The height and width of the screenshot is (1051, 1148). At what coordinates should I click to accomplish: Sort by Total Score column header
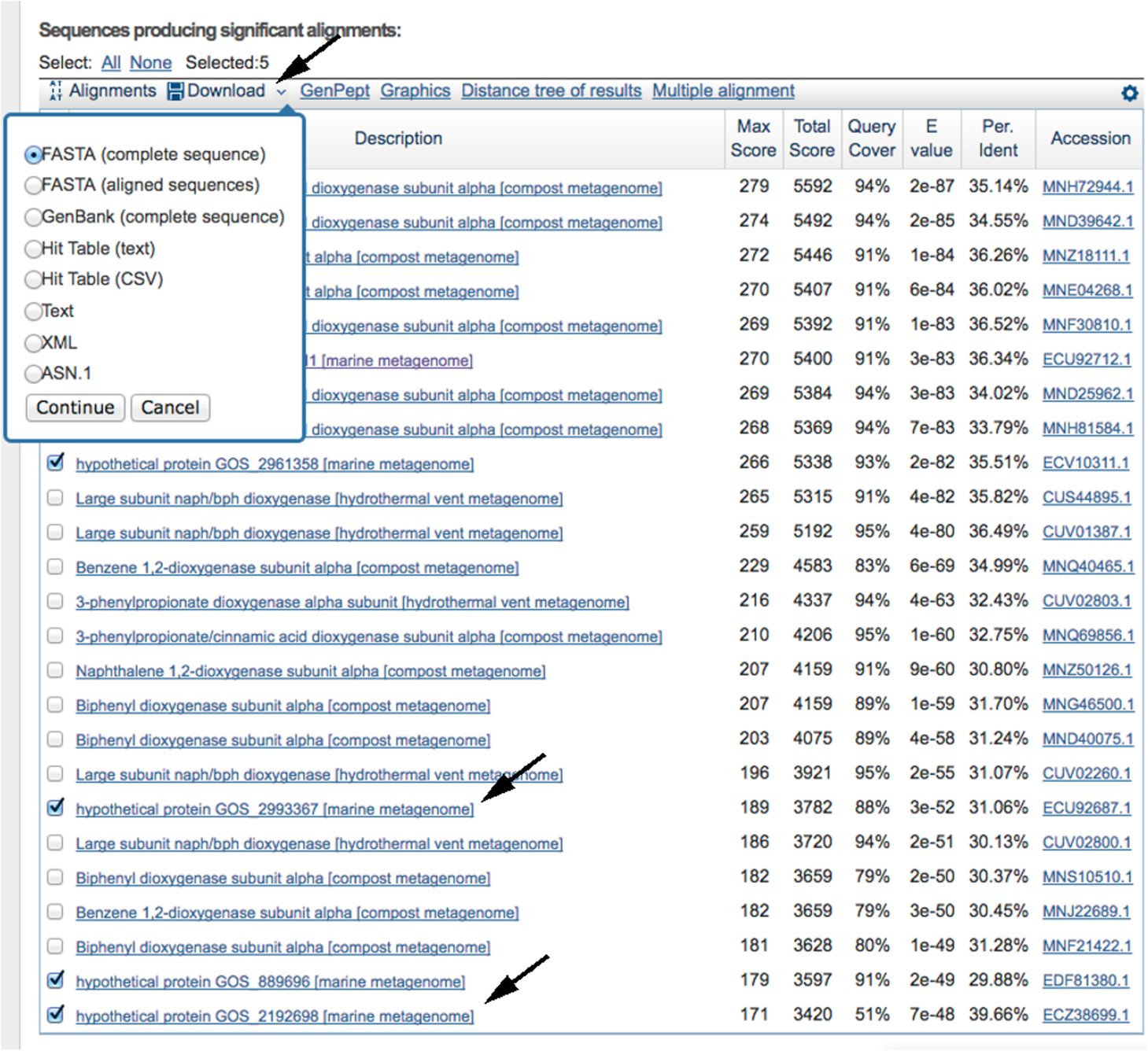812,138
